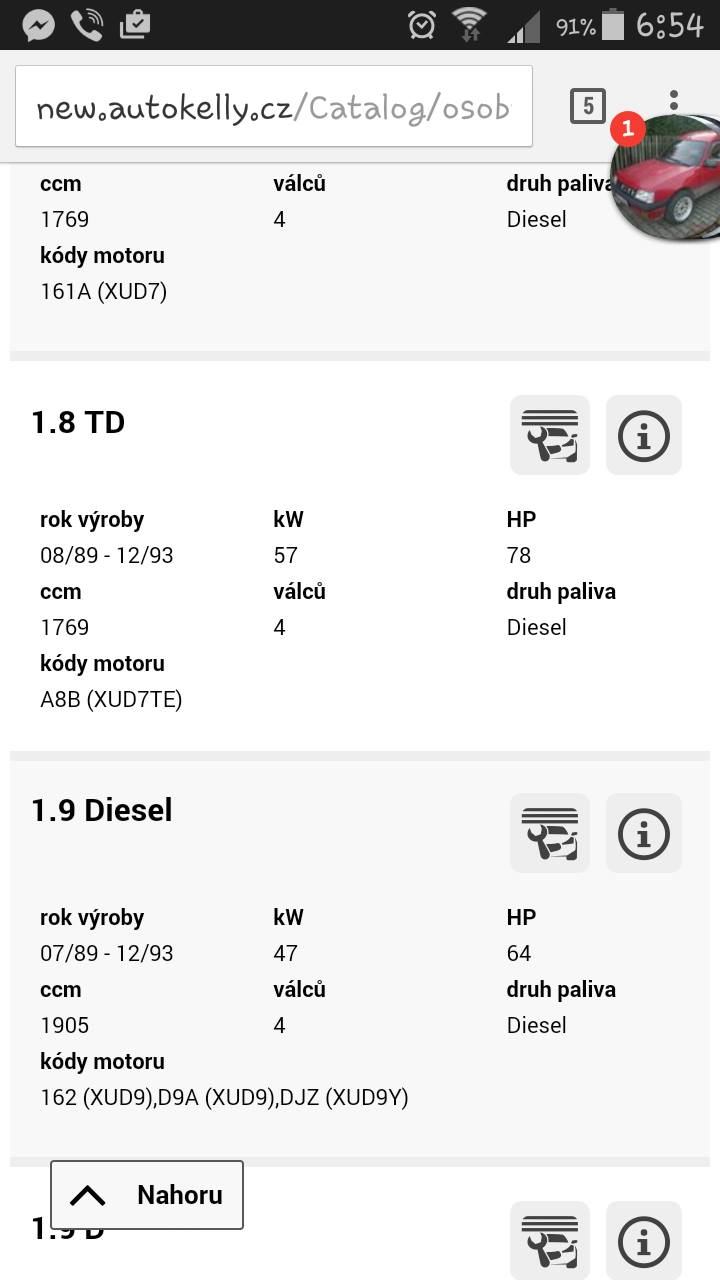Tap the A8B (XUD7TE) engine code text
This screenshot has height=1280, width=720.
click(x=111, y=699)
